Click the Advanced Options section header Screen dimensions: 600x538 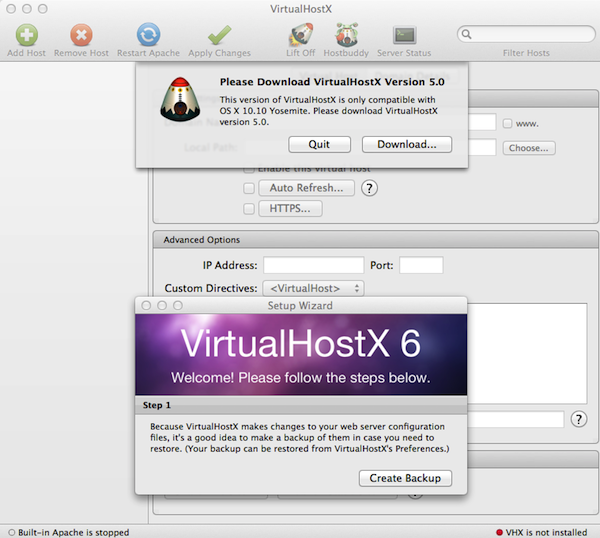[x=375, y=240]
